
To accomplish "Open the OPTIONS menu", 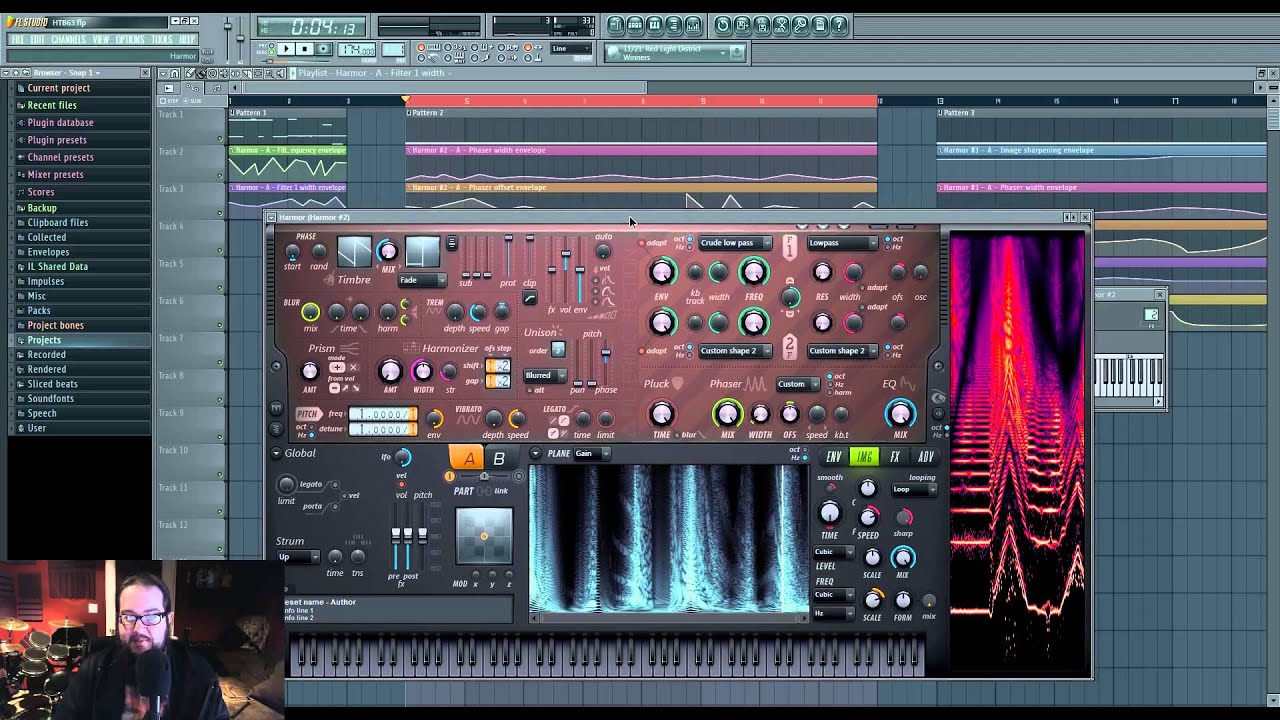I will [130, 39].
